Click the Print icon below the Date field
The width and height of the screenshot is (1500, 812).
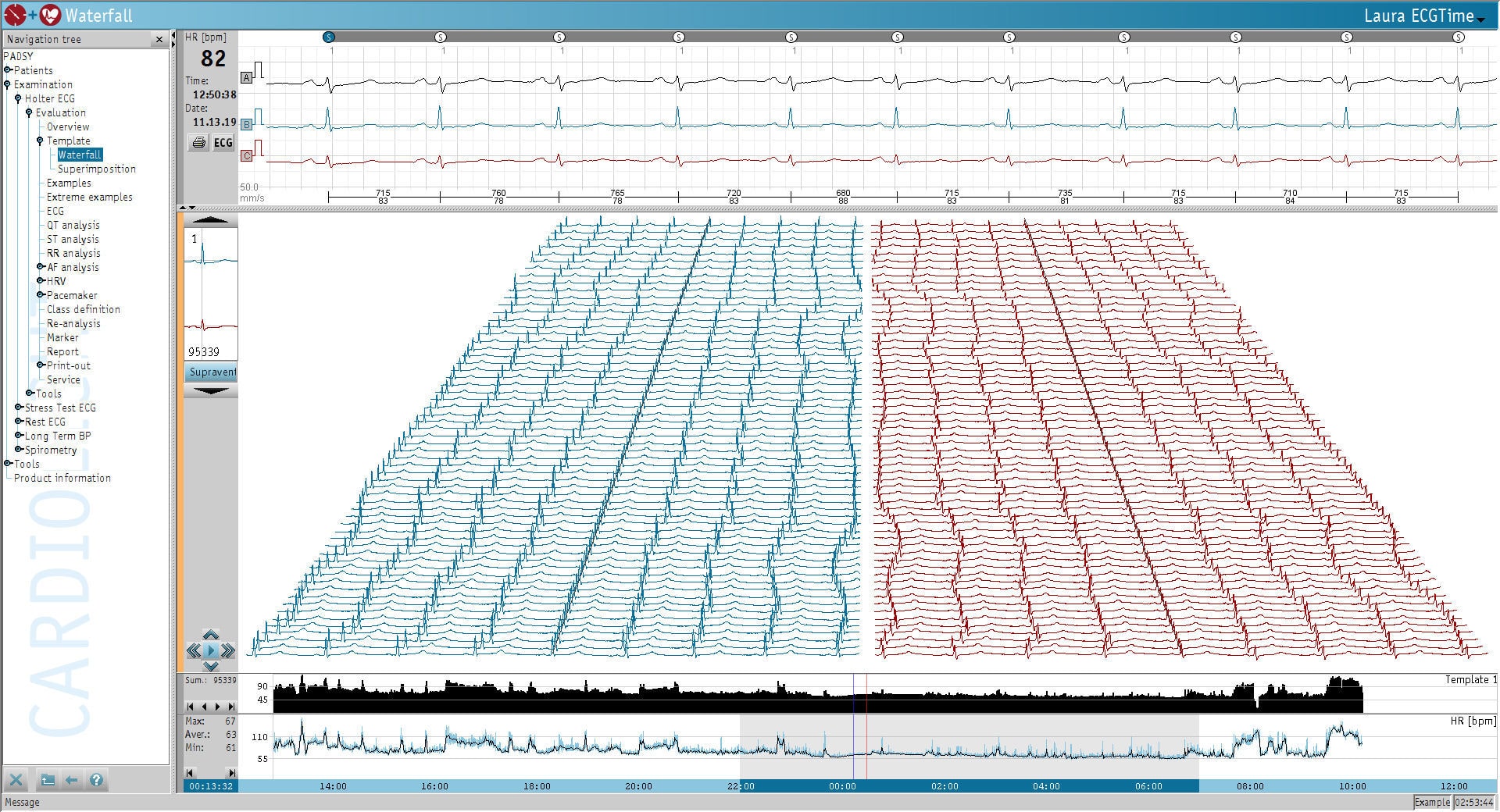(x=198, y=143)
